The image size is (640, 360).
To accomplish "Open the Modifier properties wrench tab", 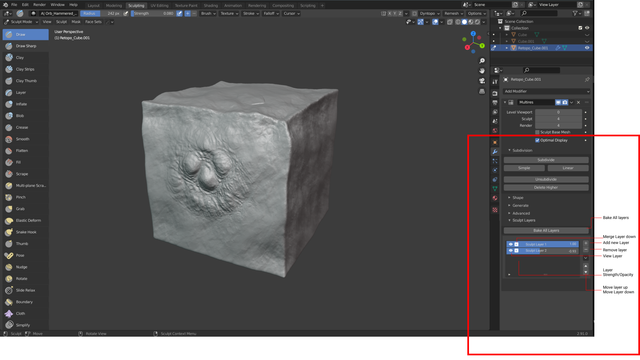I will coord(495,152).
